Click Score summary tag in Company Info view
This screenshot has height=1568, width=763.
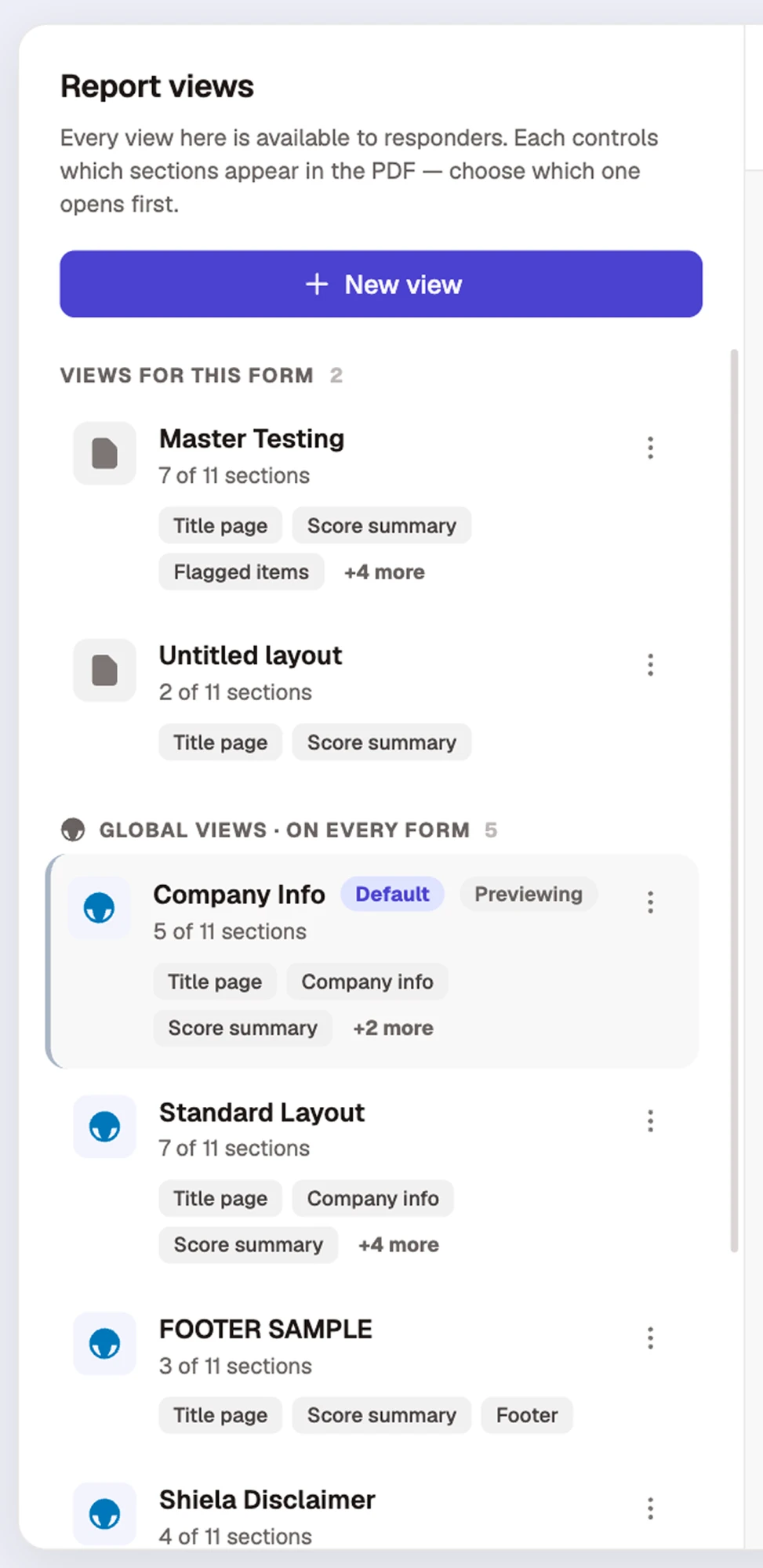[x=243, y=1028]
